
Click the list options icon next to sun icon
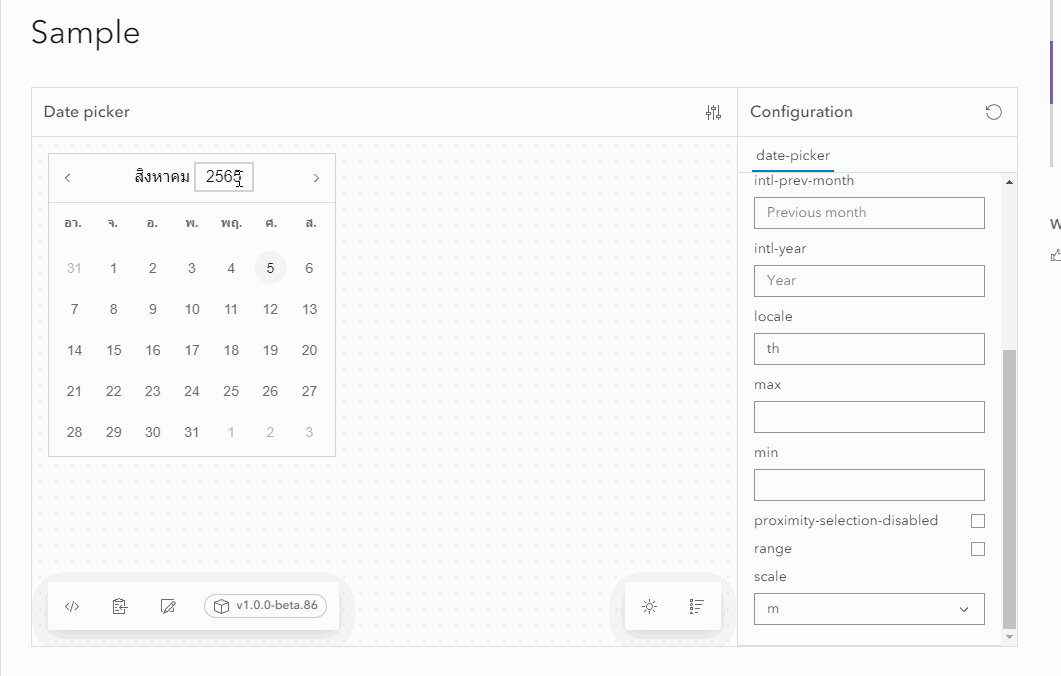click(x=697, y=606)
